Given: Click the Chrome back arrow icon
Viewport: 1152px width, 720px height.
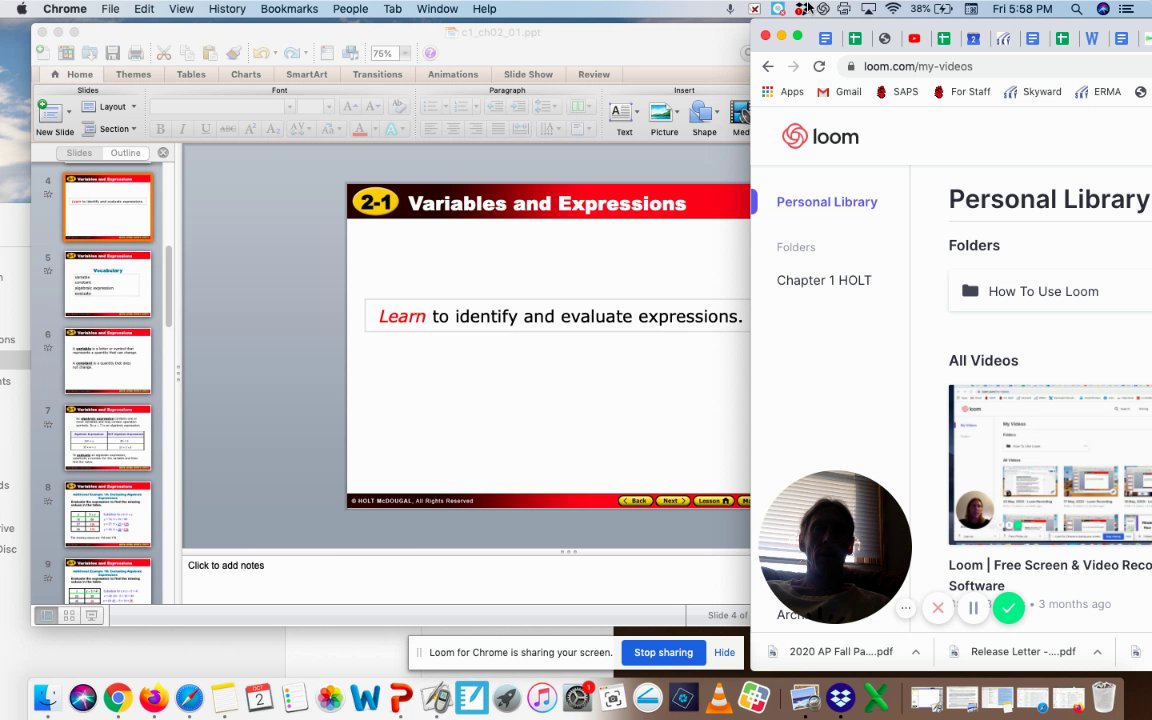Looking at the screenshot, I should (768, 66).
